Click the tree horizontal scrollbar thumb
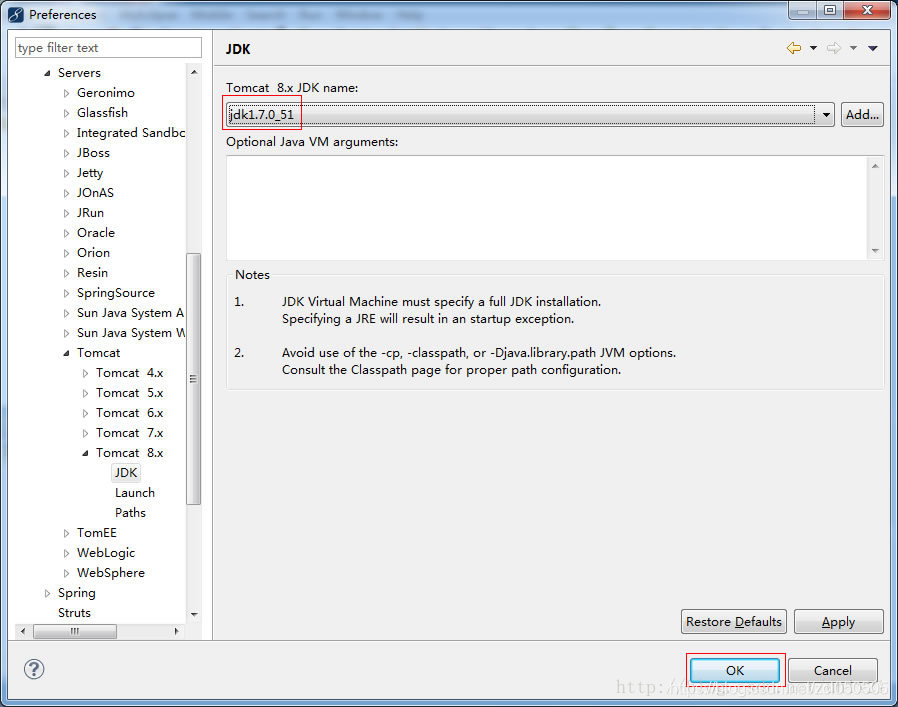The height and width of the screenshot is (707, 898). tap(75, 631)
